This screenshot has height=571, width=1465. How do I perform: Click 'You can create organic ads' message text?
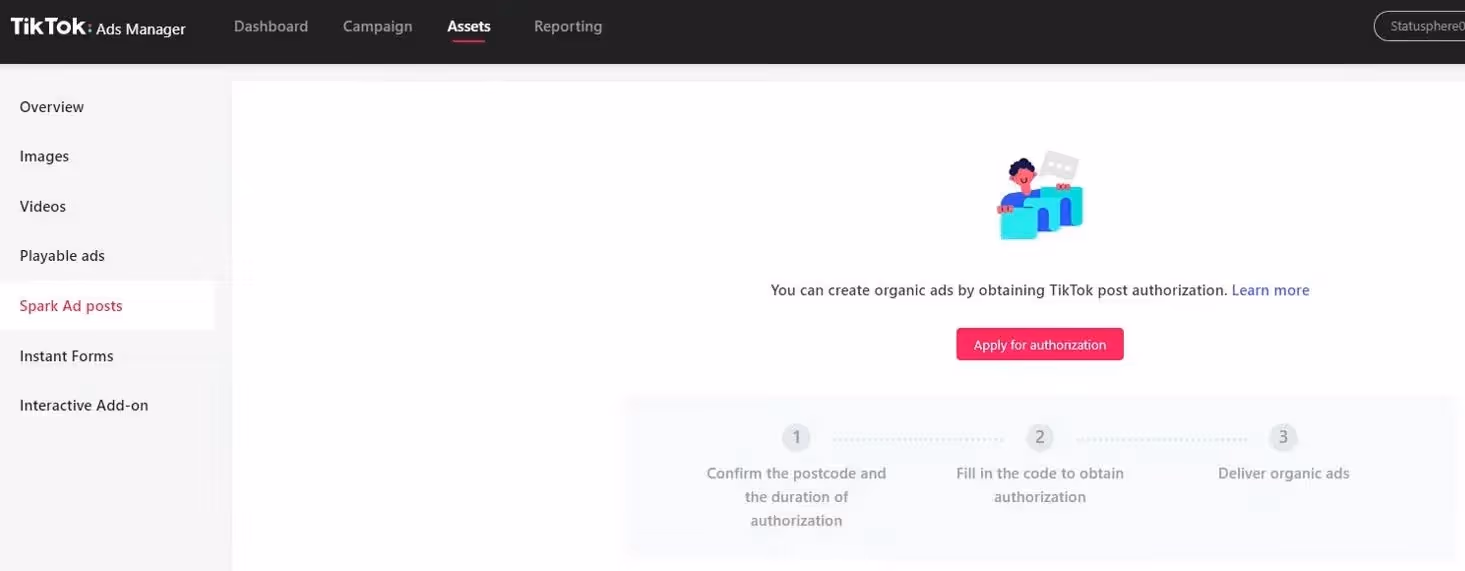[998, 290]
